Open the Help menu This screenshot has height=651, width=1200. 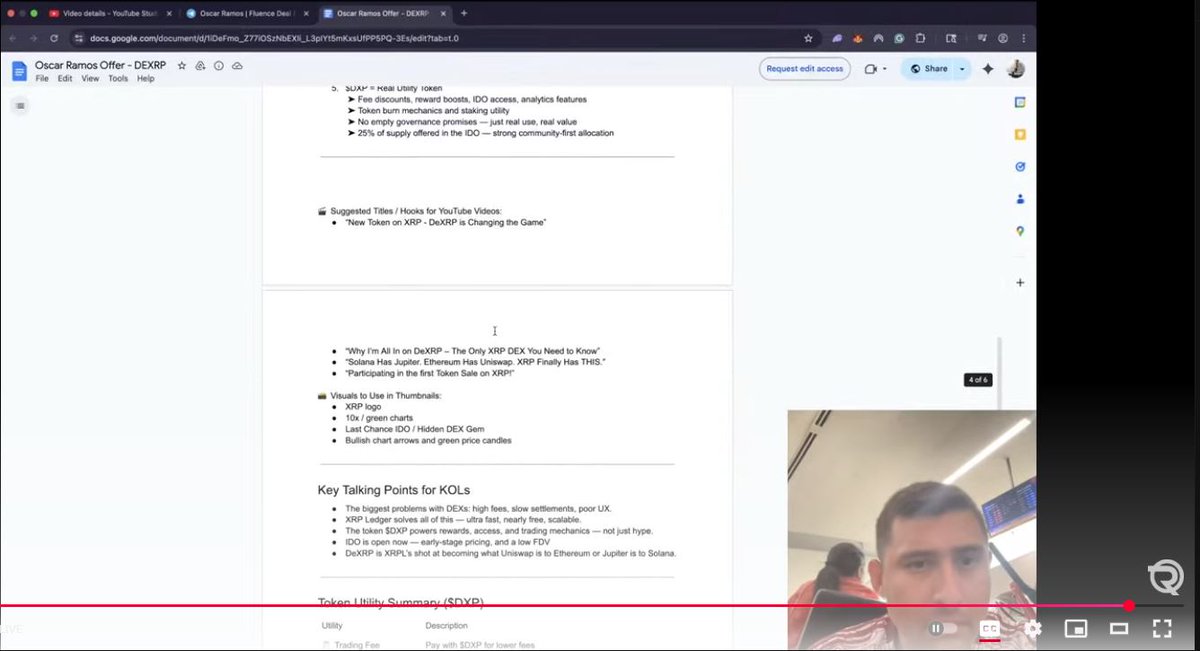click(x=146, y=78)
